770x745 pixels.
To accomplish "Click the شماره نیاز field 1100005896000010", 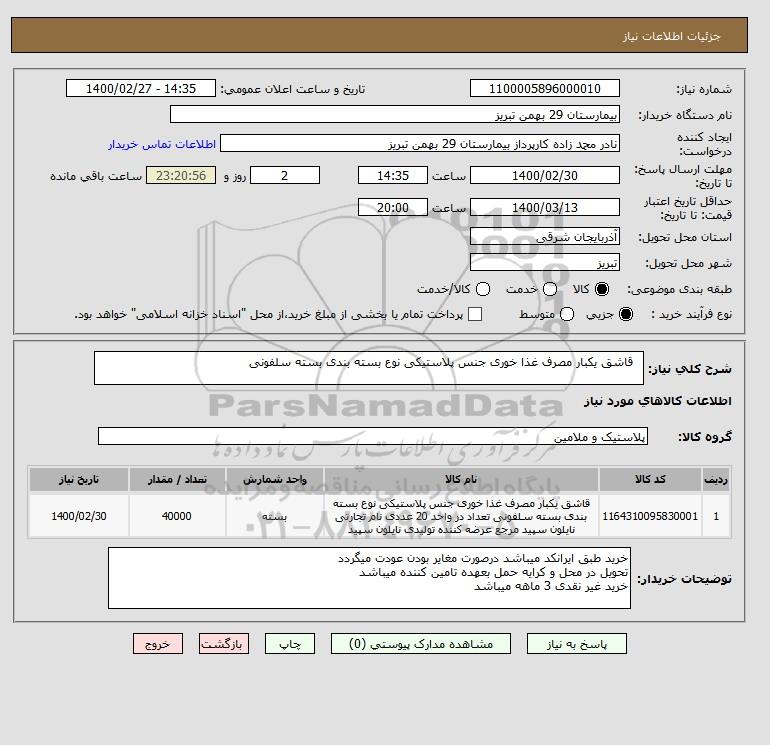I will tap(545, 88).
